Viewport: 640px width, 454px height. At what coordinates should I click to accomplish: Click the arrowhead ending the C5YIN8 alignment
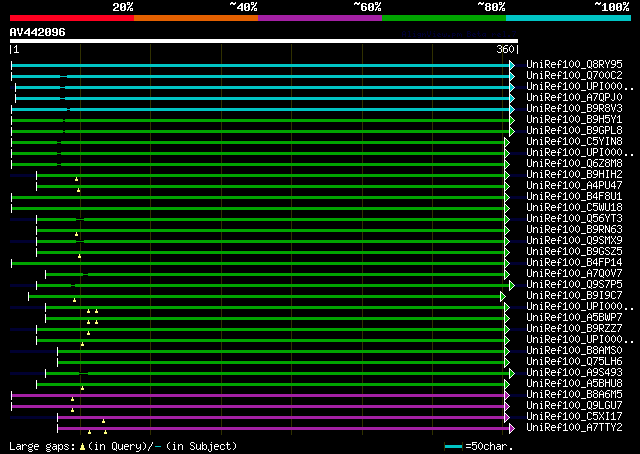tap(507, 142)
